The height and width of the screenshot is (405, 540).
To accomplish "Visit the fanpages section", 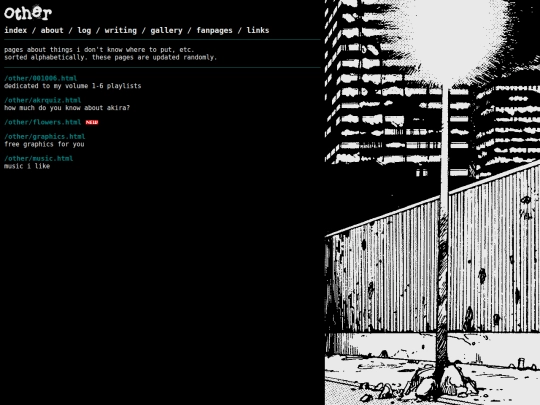I will tap(215, 30).
